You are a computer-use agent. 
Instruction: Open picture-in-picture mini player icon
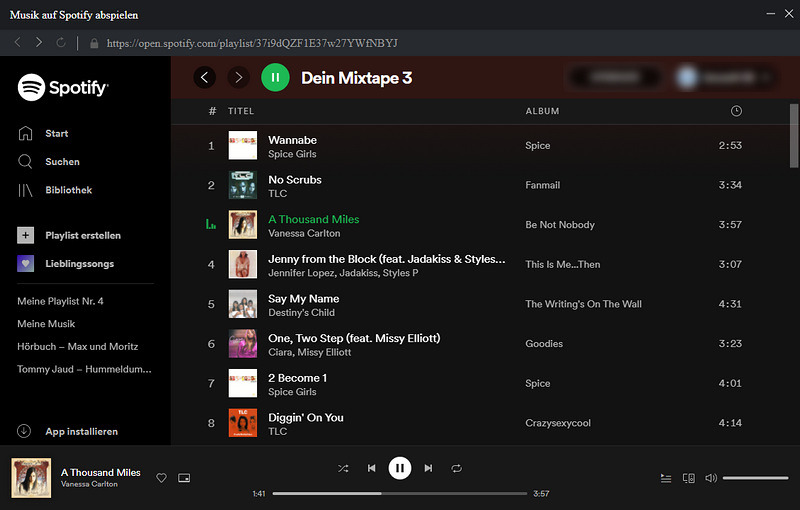(x=184, y=478)
